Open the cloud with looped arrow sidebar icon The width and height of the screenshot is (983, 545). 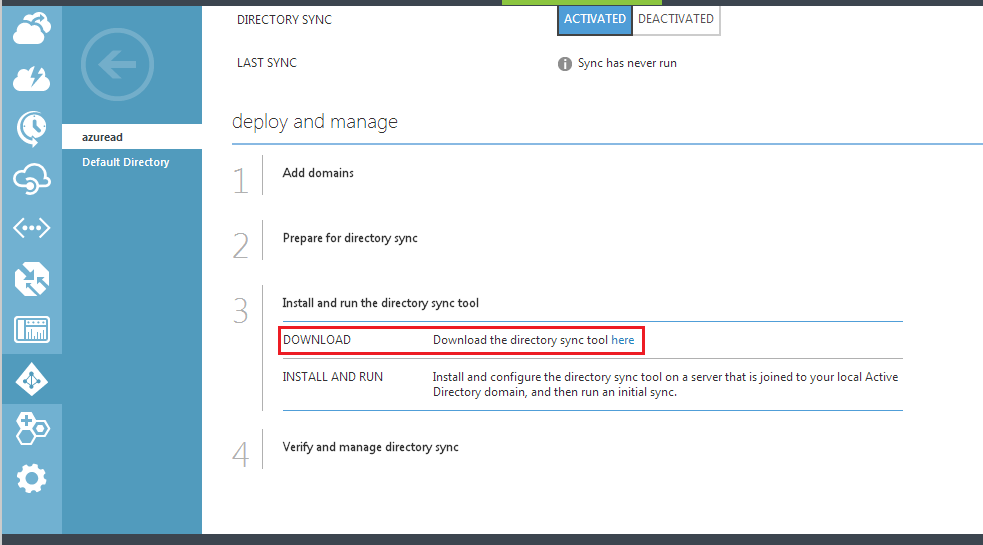[x=32, y=179]
